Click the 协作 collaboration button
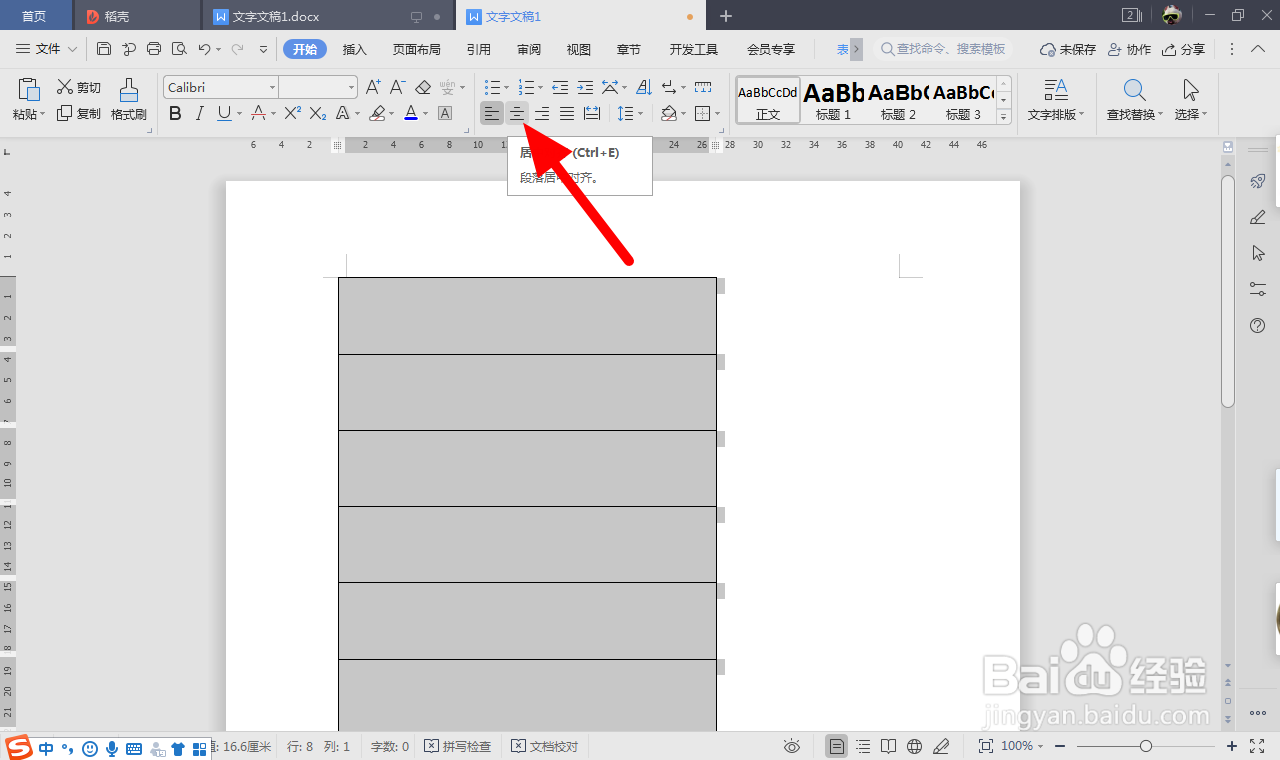 (x=1129, y=49)
